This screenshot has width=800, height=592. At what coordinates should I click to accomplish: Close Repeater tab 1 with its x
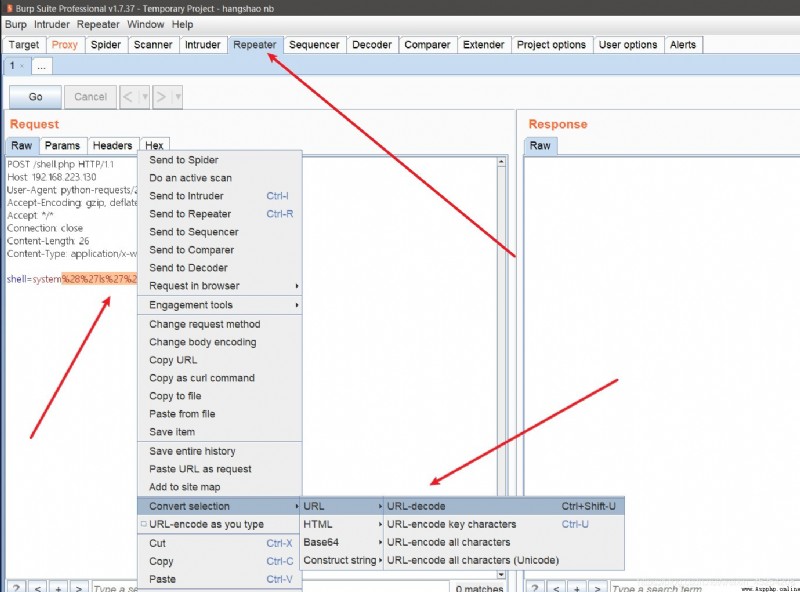point(22,66)
